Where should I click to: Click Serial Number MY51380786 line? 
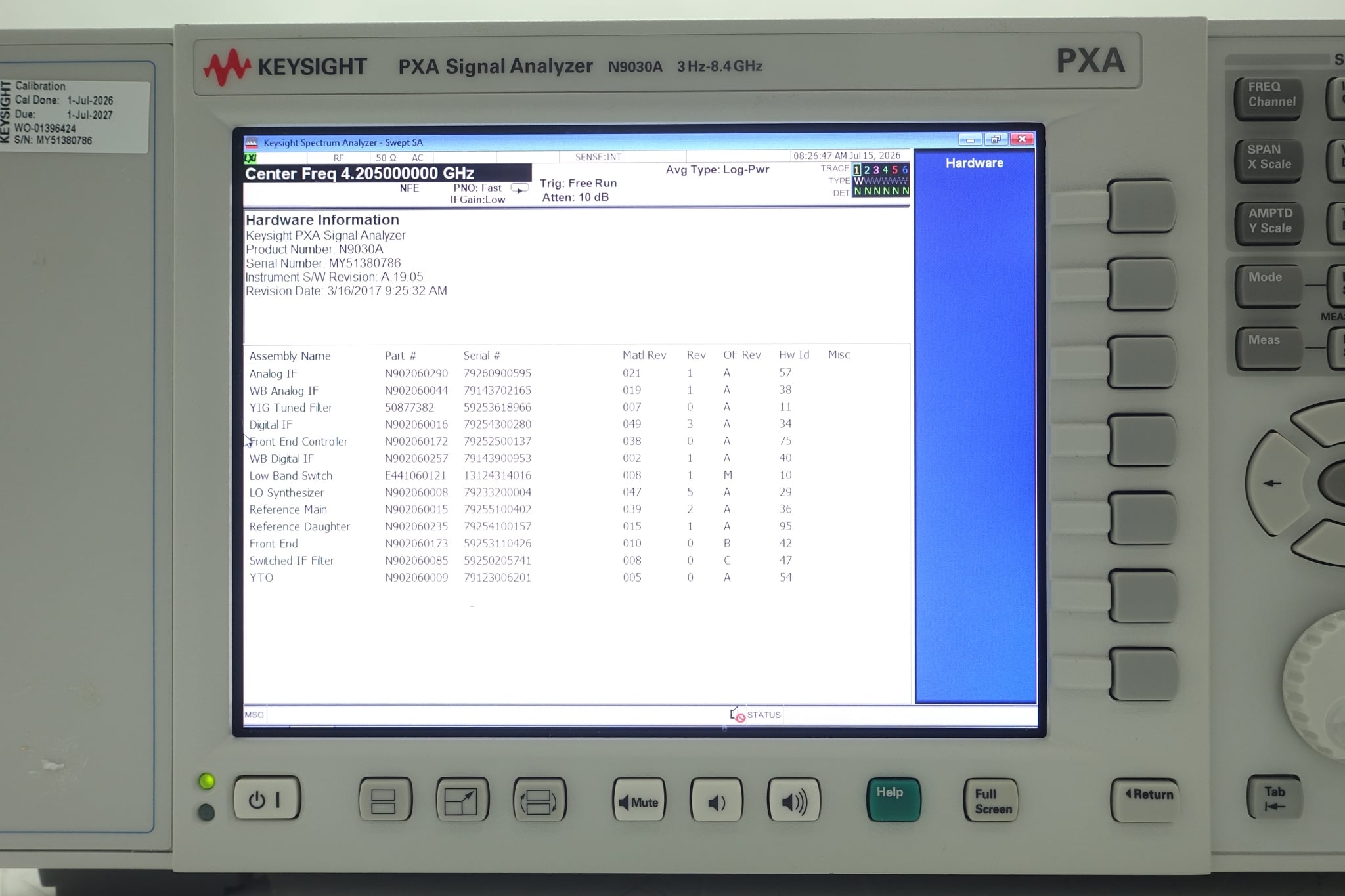[x=323, y=263]
